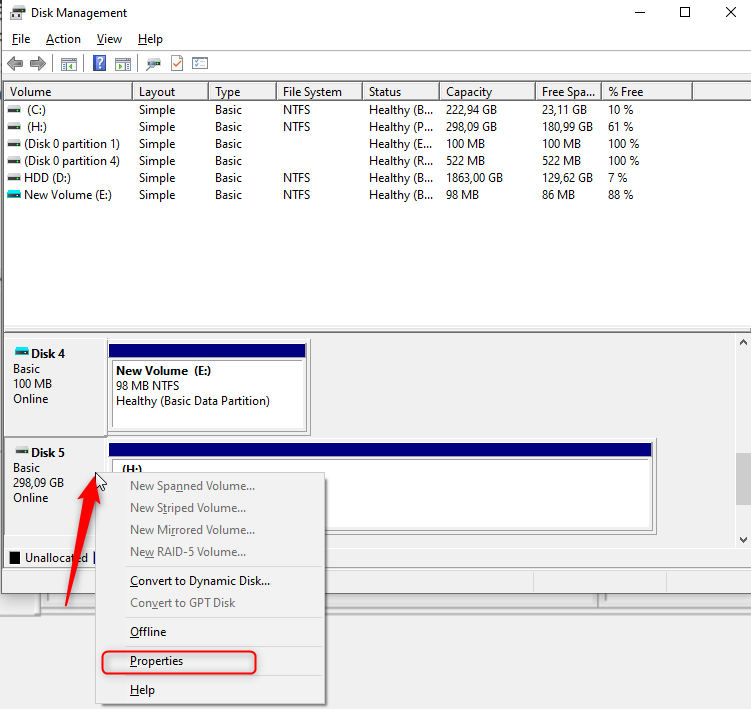
Task: Sort by the % Free column header
Action: [x=647, y=91]
